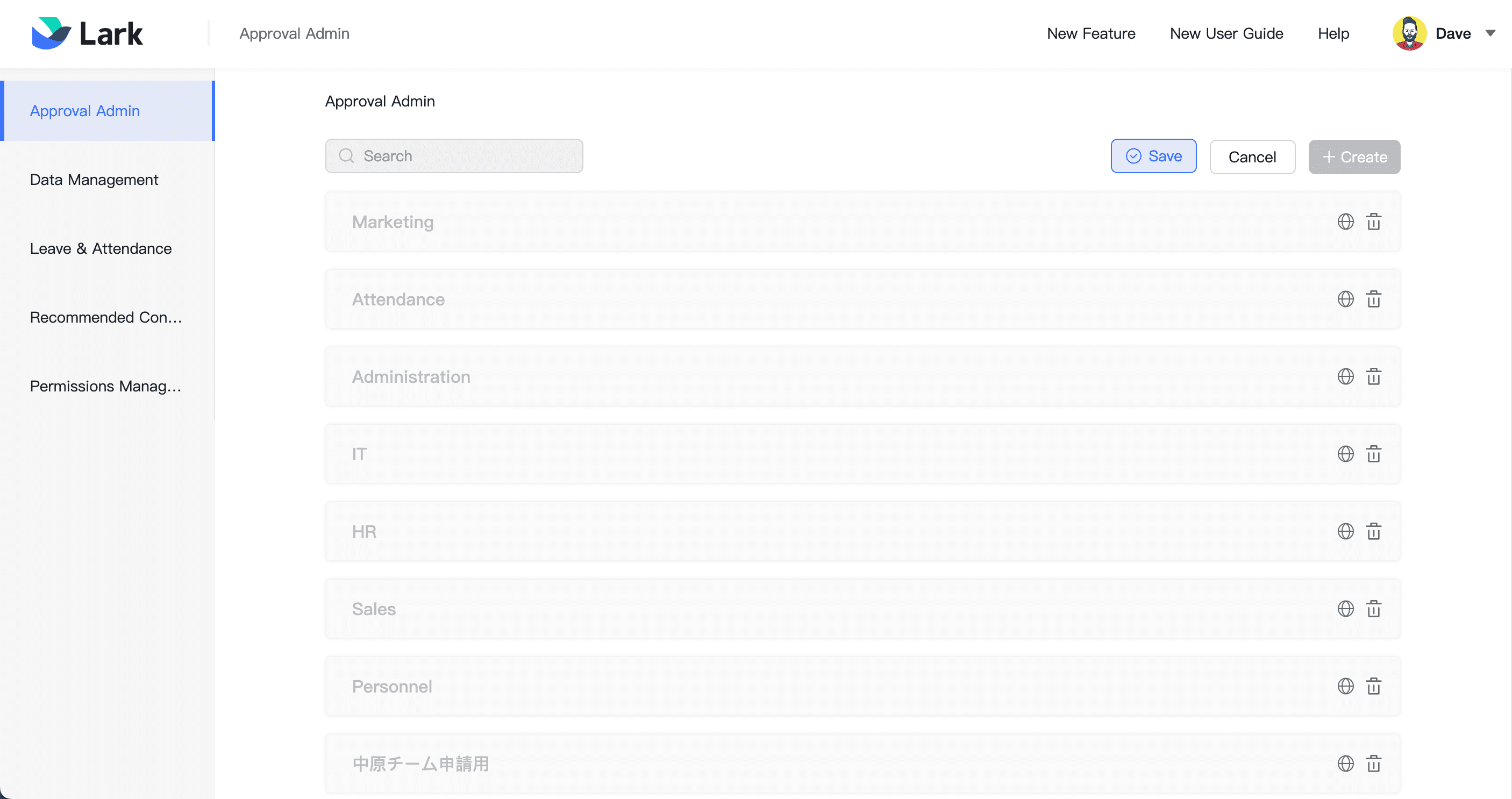Click the Create button
1512x799 pixels.
click(1354, 157)
